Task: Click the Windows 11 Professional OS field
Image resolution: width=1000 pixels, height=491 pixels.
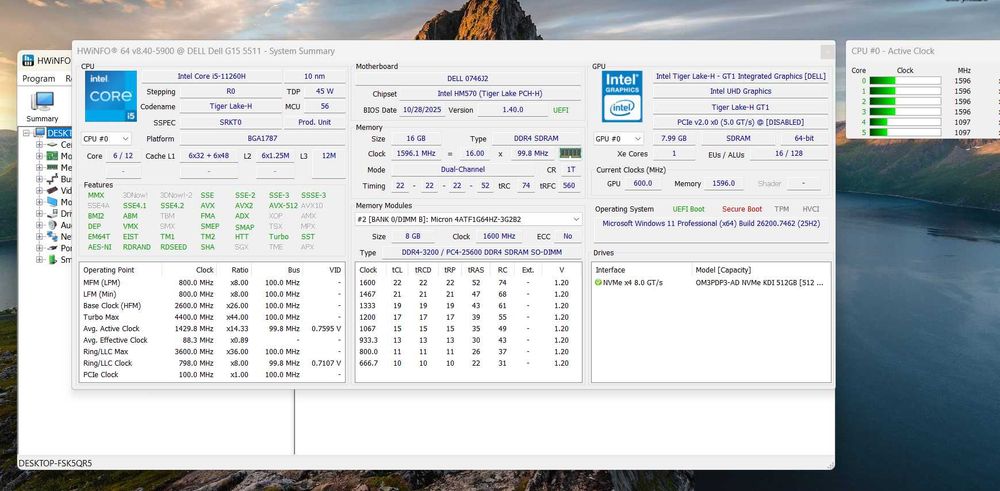Action: click(711, 224)
